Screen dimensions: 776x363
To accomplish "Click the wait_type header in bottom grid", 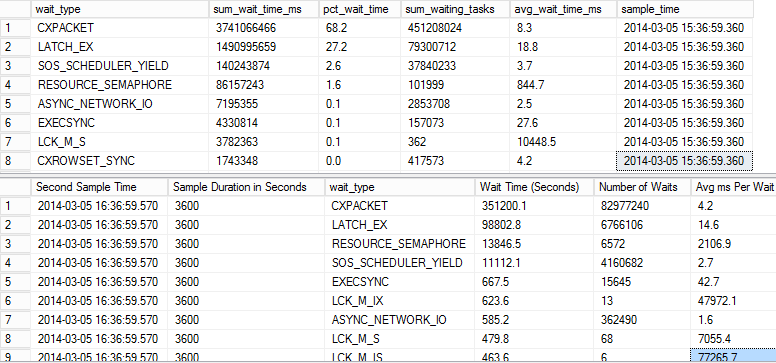I will tap(400, 187).
